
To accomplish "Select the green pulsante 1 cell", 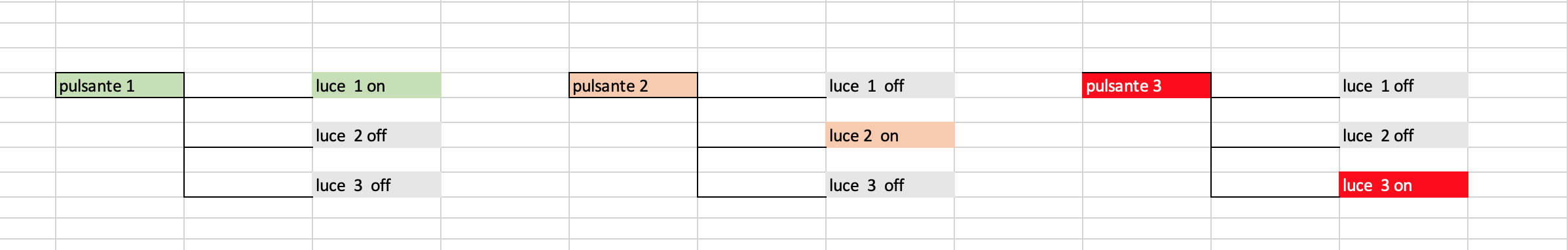I will (120, 85).
